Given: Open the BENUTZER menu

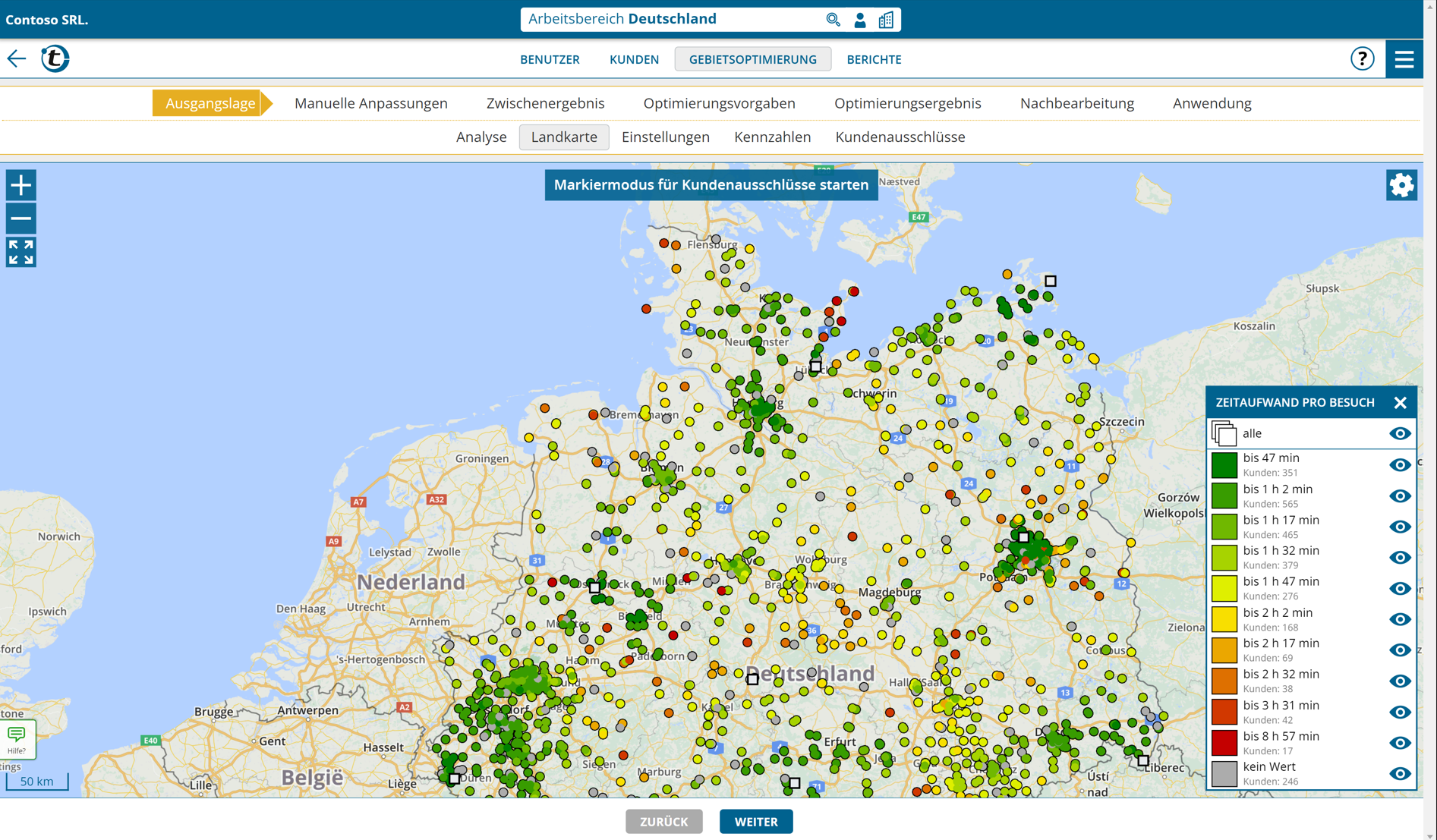Looking at the screenshot, I should [x=550, y=59].
